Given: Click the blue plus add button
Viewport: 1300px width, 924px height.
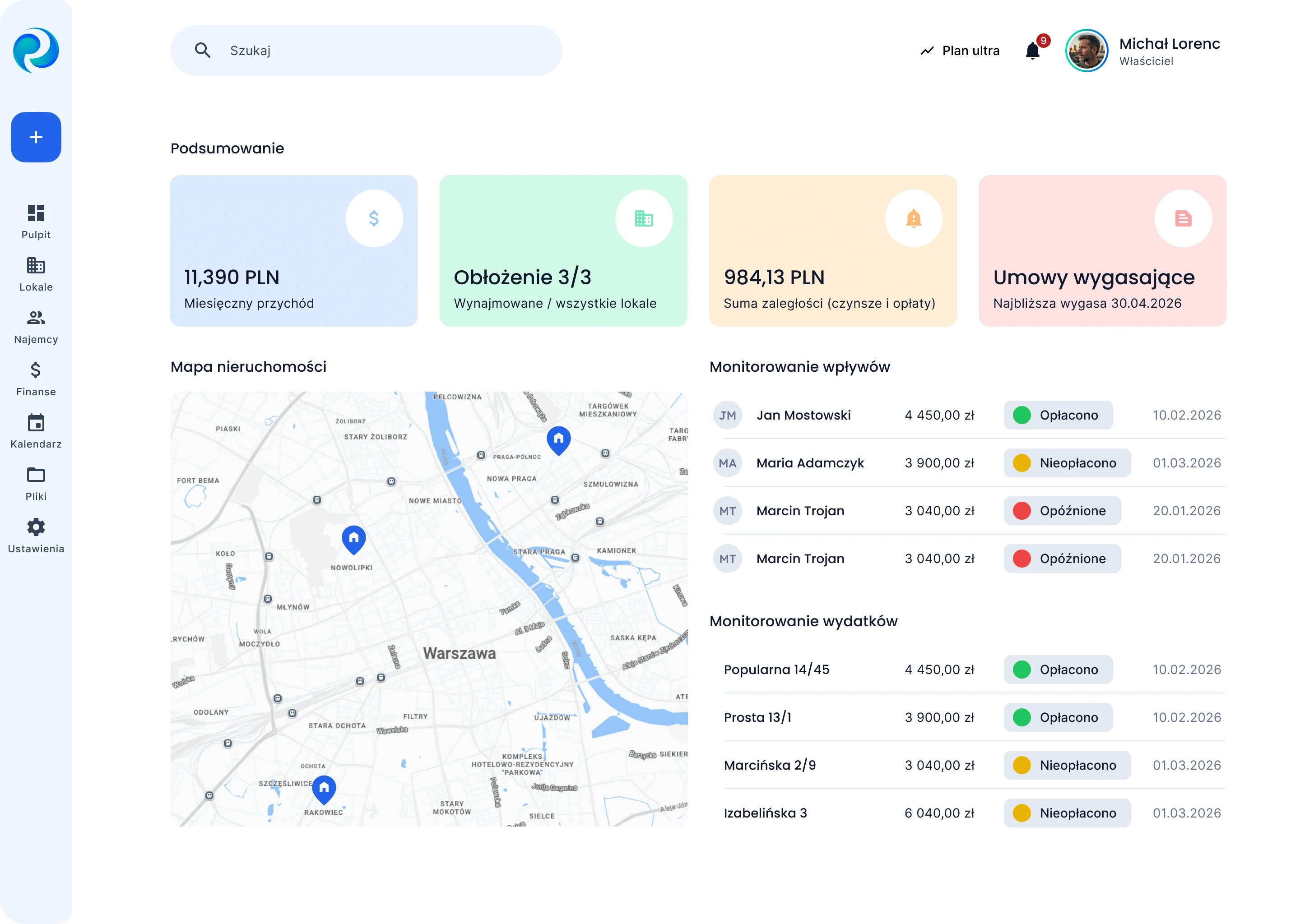Looking at the screenshot, I should pyautogui.click(x=36, y=137).
